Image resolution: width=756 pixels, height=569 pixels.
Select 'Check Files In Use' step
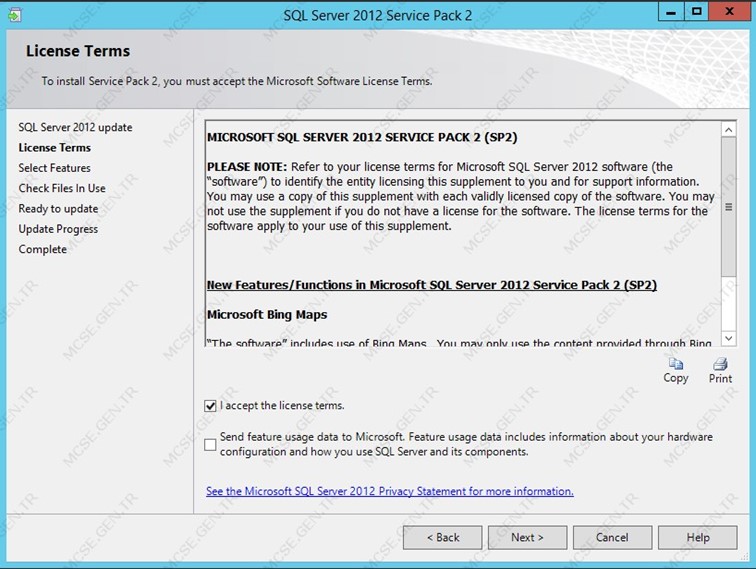pos(62,188)
